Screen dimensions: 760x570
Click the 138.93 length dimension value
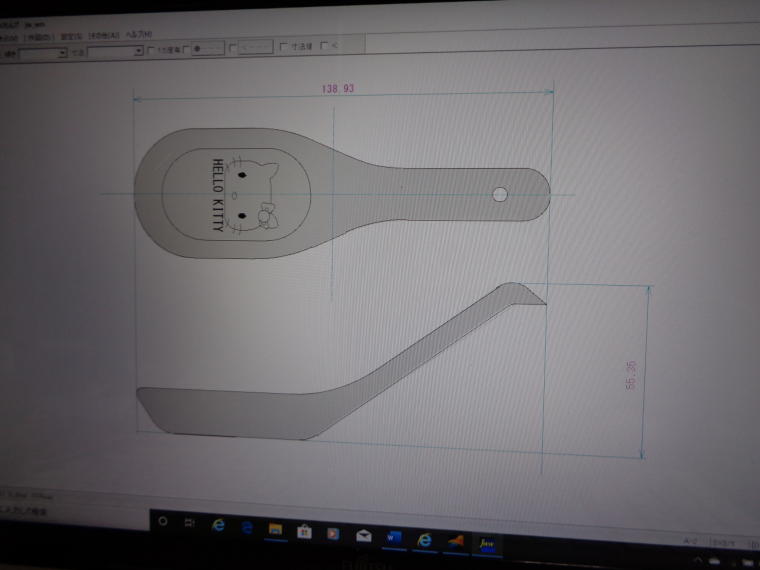pyautogui.click(x=338, y=88)
